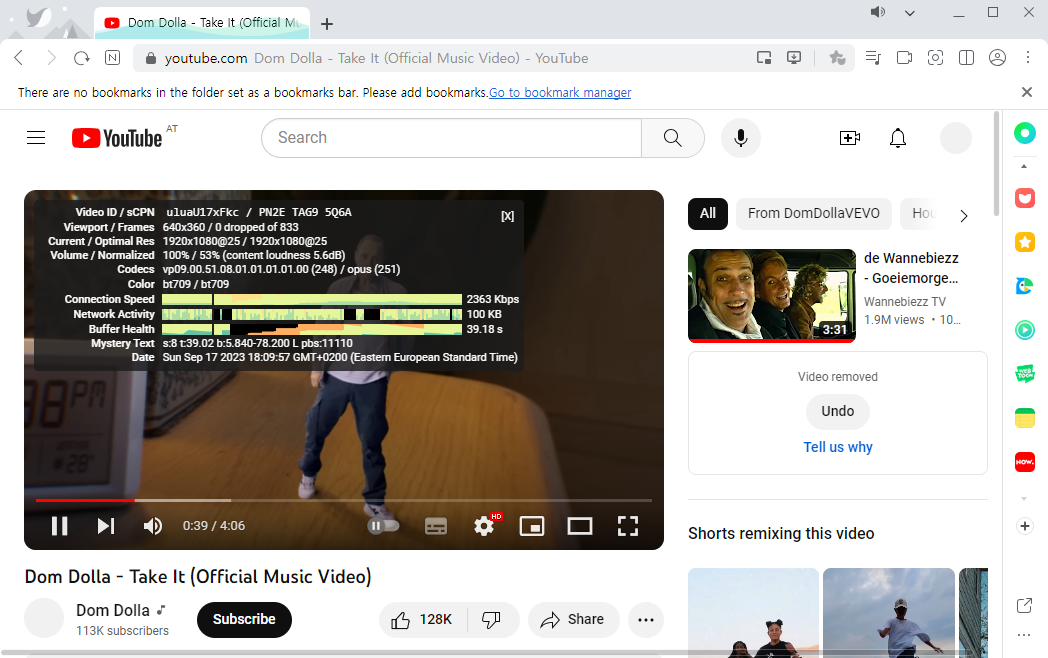Expand the tab list chevron in title bar

pyautogui.click(x=910, y=13)
